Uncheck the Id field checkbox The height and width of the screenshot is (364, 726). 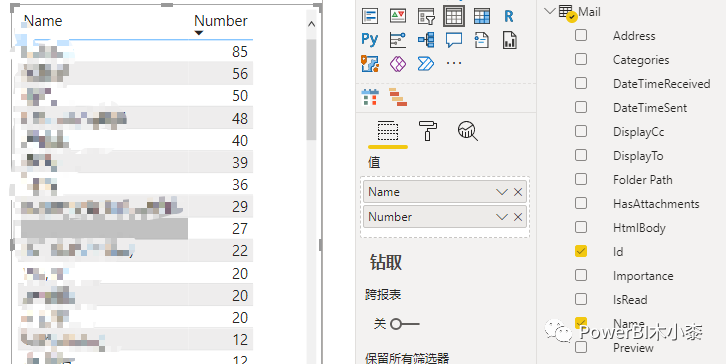click(581, 251)
